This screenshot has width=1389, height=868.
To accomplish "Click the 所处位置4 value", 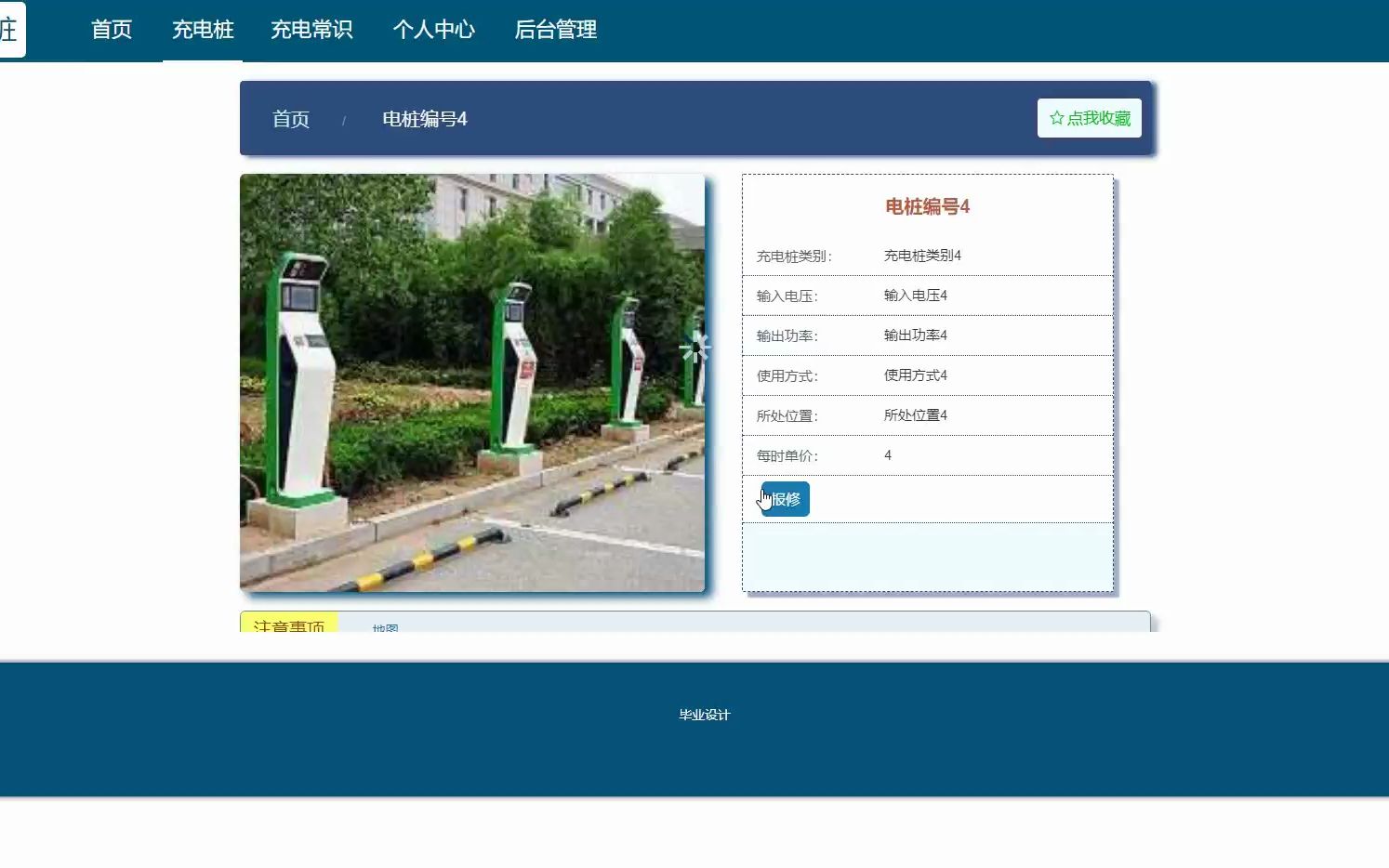I will [x=916, y=415].
